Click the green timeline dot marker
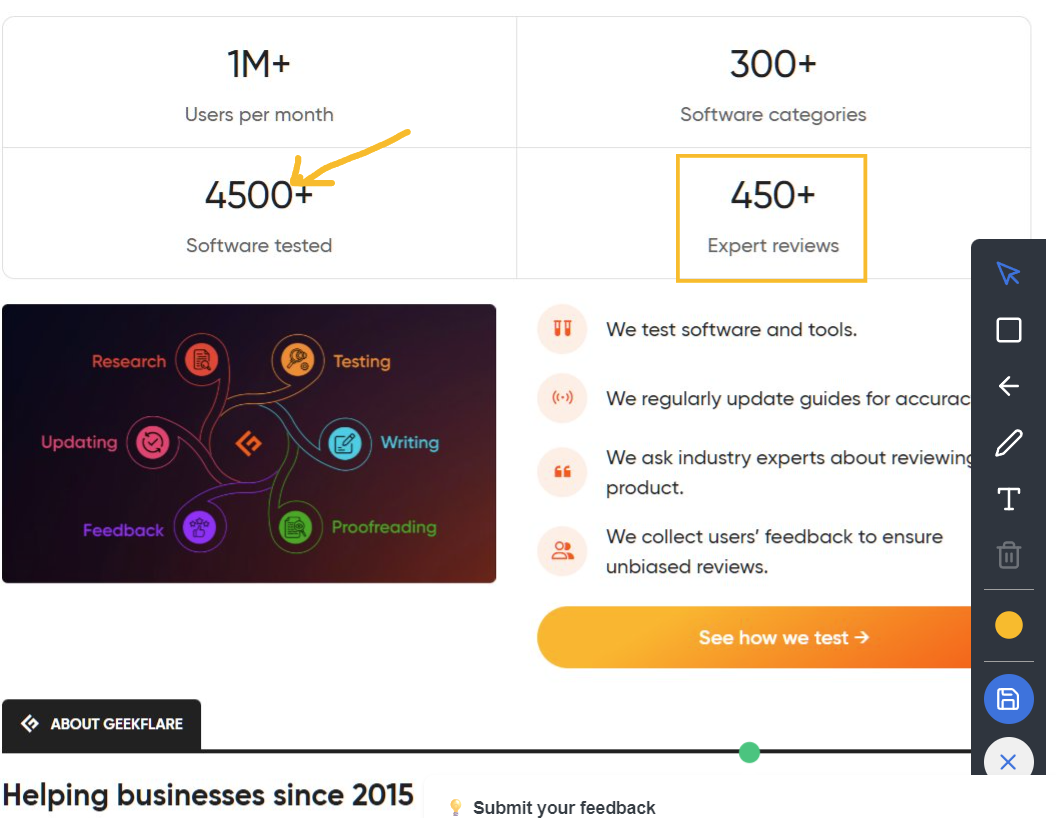The image size is (1056, 818). 749,752
